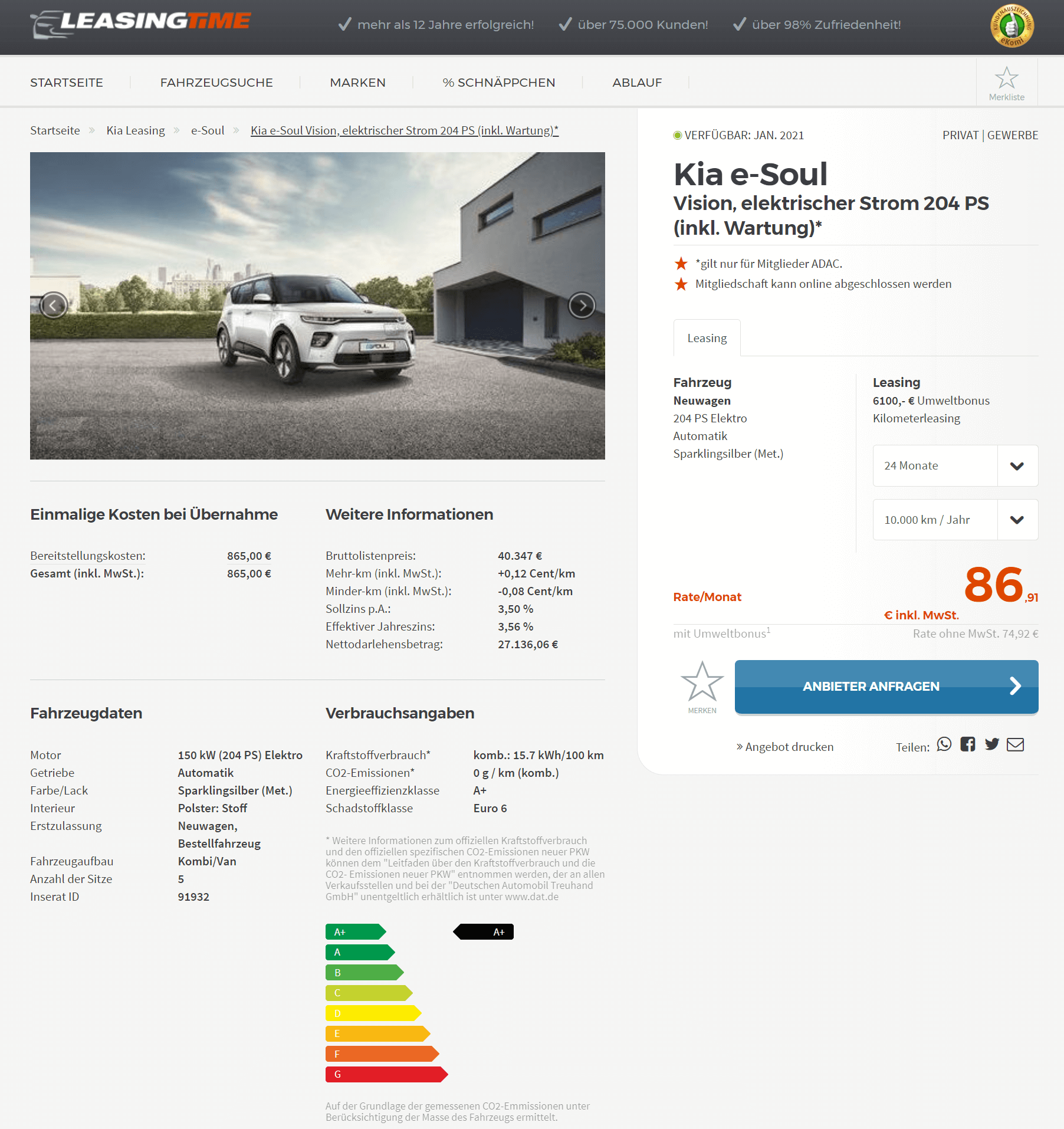Click 'über 75.000 Kunden!' header text

tap(643, 25)
